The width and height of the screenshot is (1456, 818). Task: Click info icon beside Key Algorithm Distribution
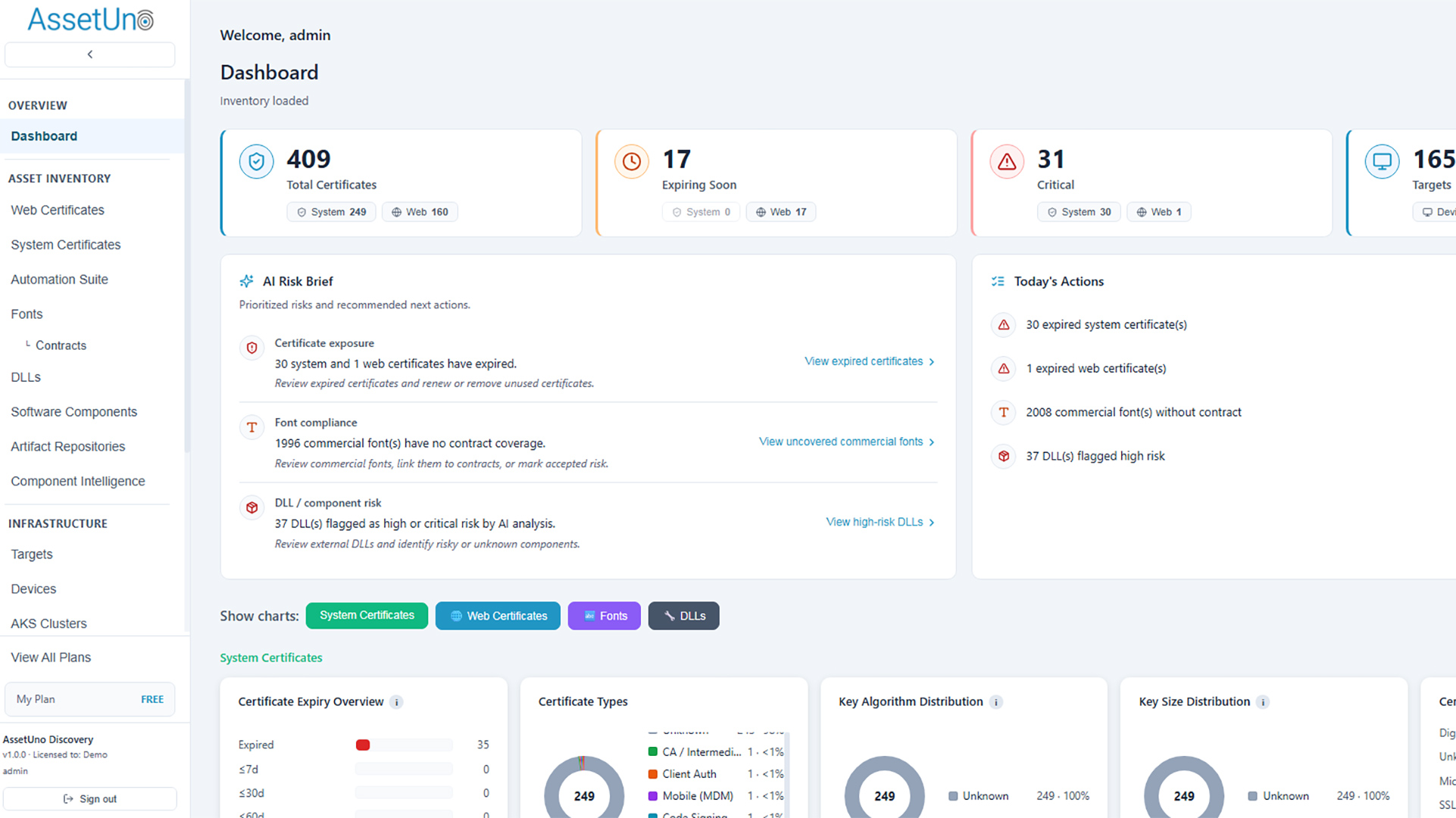(996, 702)
